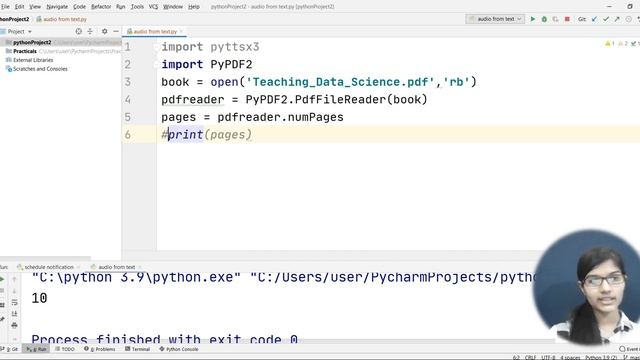Open the Edit menu
This screenshot has height=360, width=640.
tap(20, 7)
